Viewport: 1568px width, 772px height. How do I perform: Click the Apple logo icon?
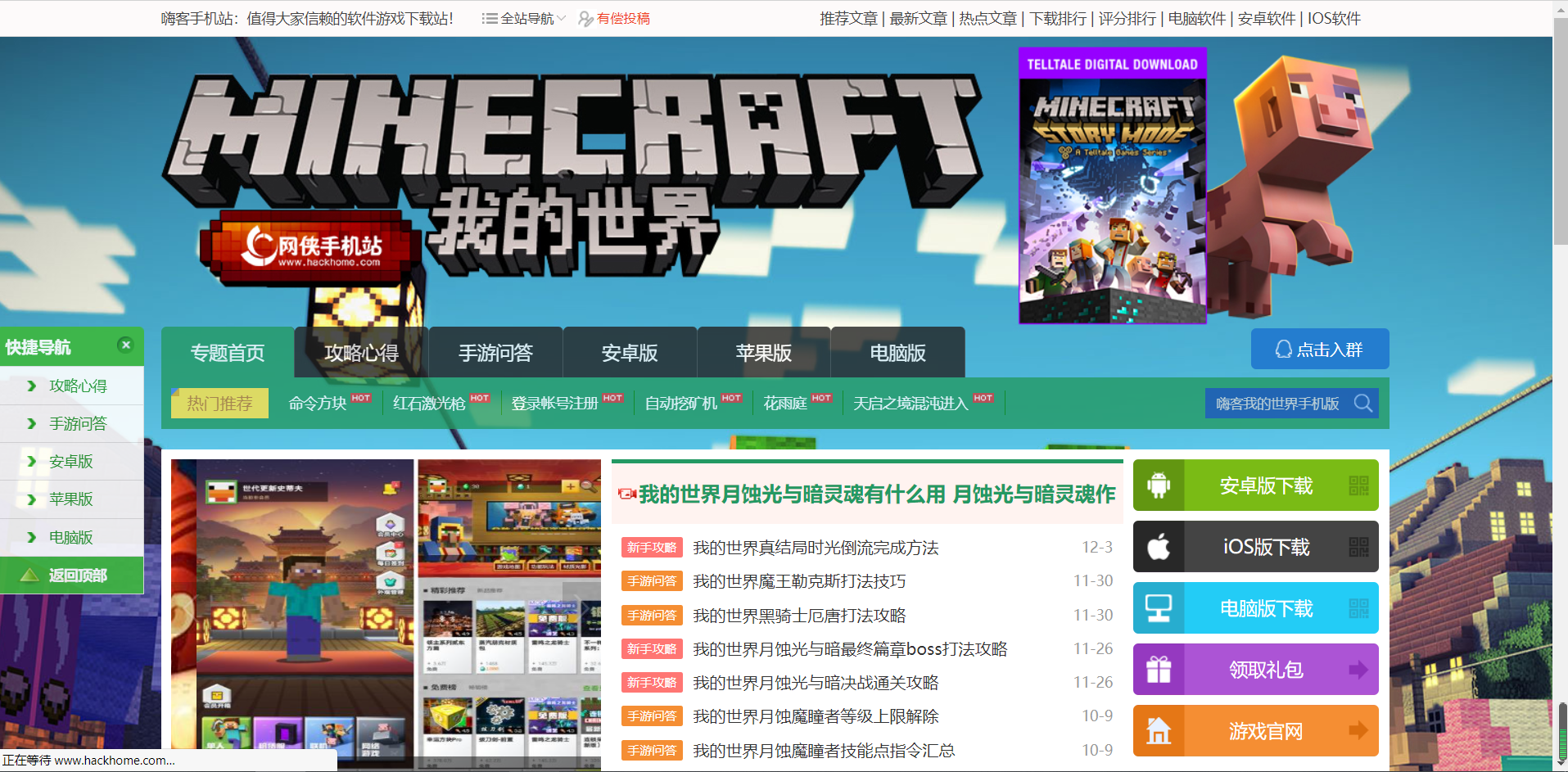[1159, 547]
